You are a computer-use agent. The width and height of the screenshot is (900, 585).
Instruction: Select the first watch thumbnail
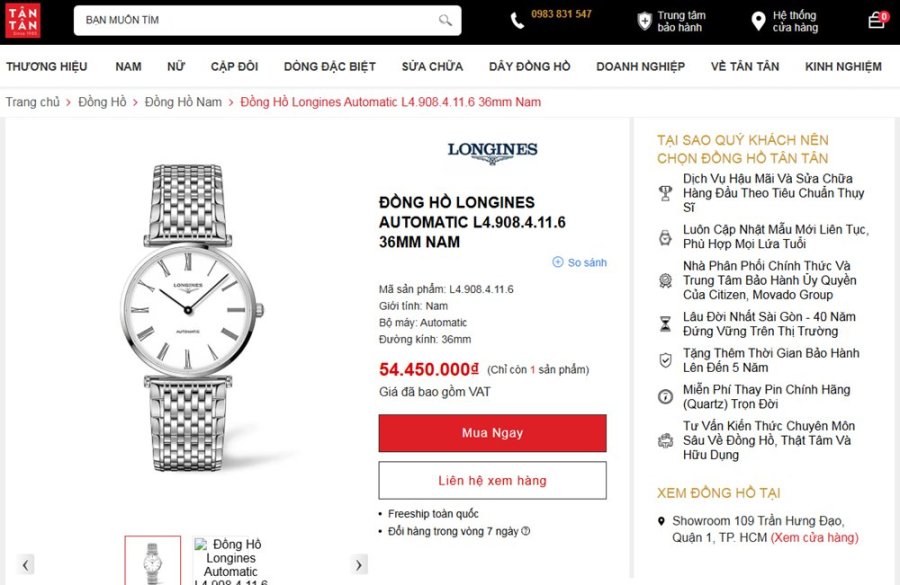[153, 561]
